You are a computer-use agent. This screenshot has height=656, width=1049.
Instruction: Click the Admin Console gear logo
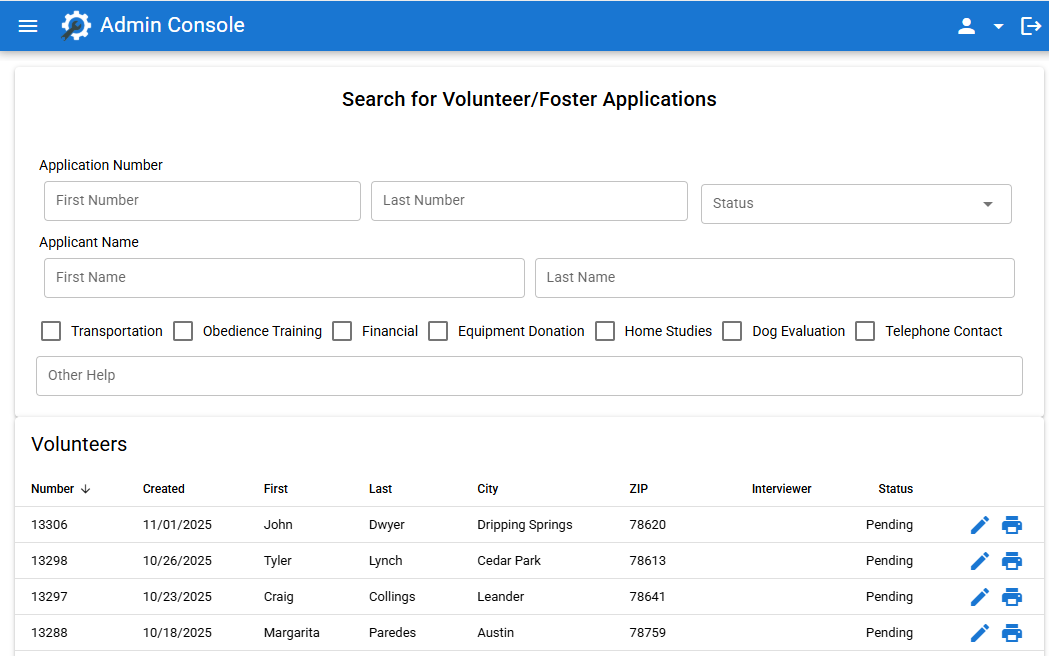(x=75, y=25)
